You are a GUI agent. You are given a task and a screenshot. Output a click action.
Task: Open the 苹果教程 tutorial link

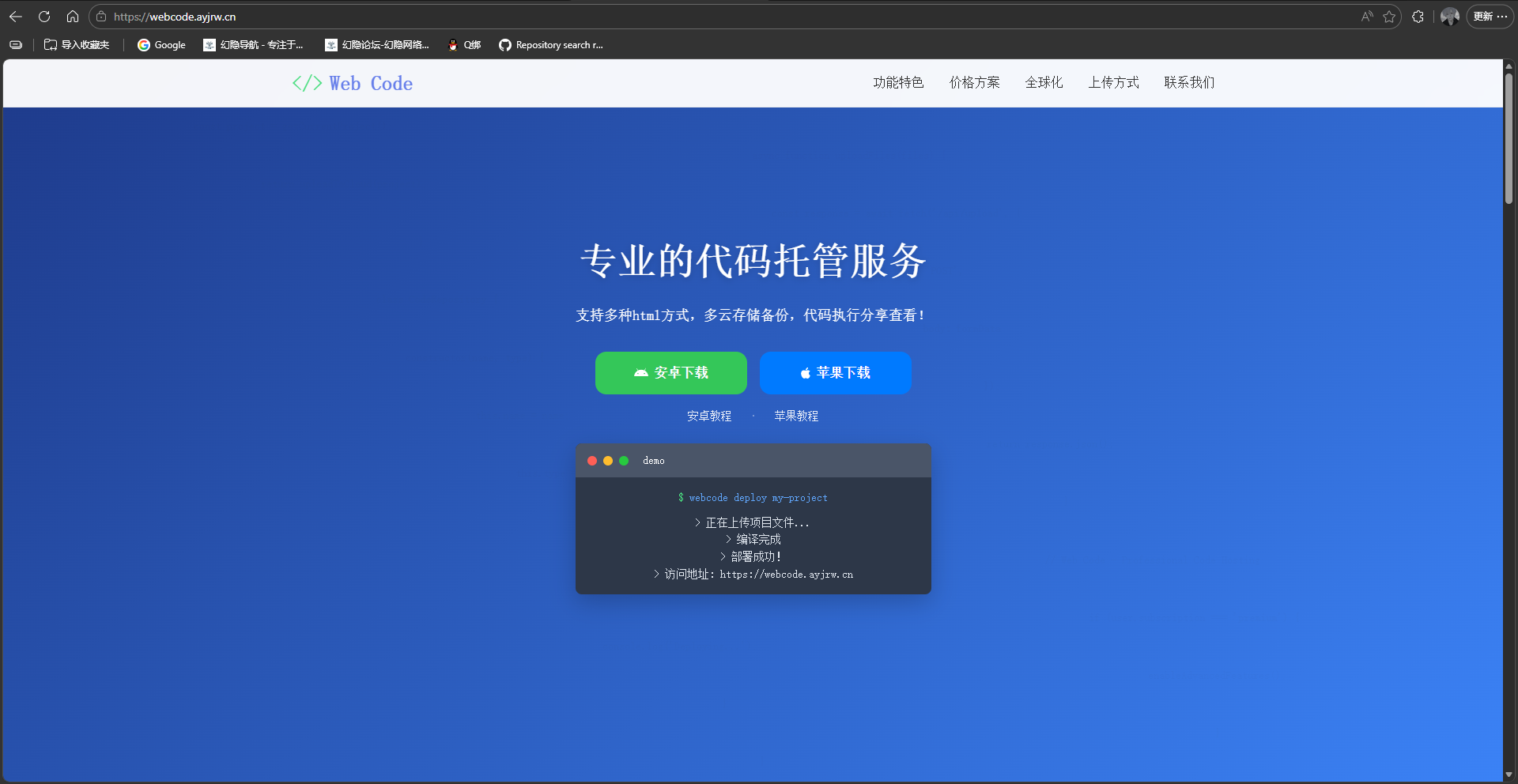tap(795, 416)
